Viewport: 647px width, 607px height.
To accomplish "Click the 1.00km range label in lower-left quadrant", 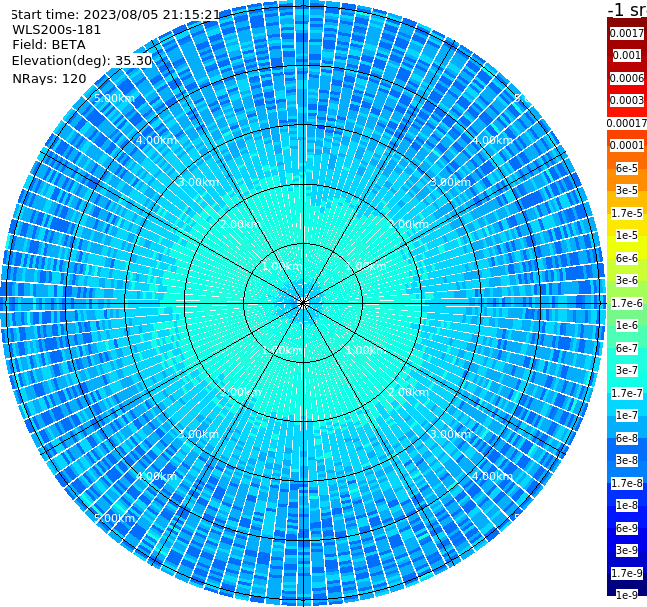I will point(283,350).
